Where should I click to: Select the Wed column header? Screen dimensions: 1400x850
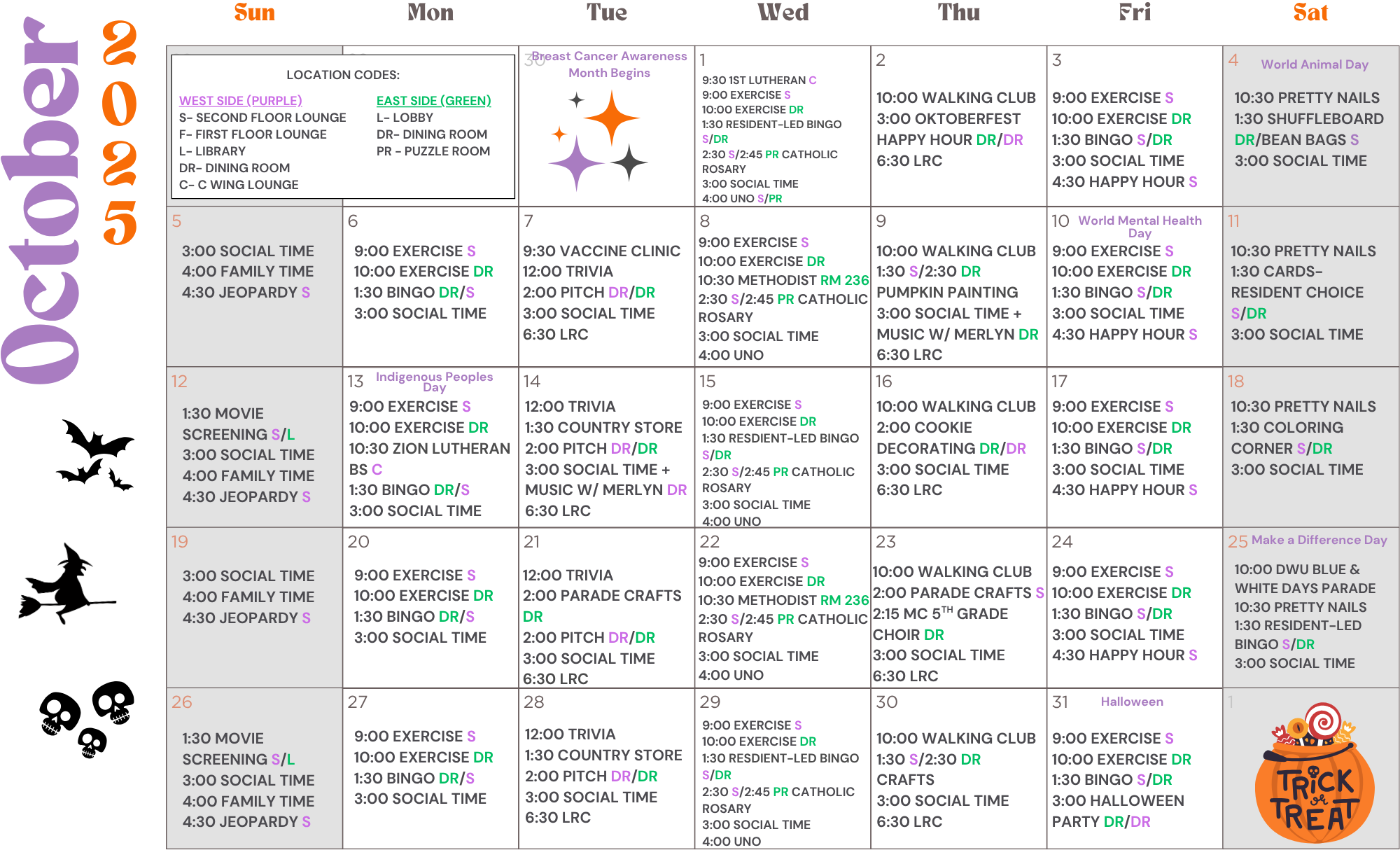click(783, 13)
